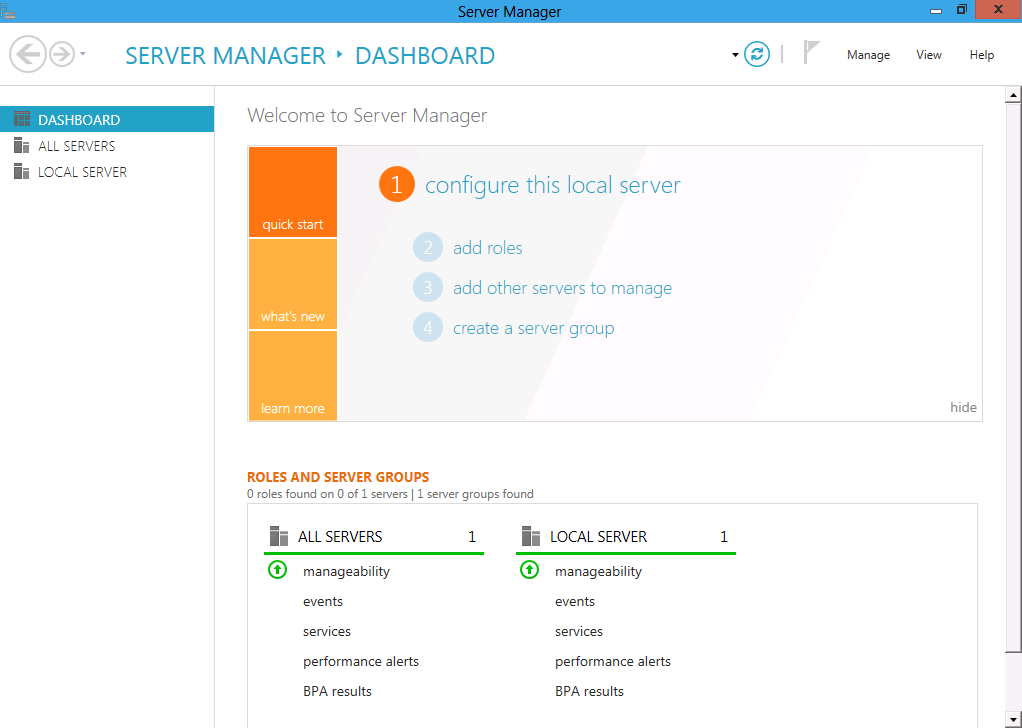This screenshot has width=1022, height=728.
Task: Click the vertical scrollbar up arrow
Action: pyautogui.click(x=1013, y=95)
